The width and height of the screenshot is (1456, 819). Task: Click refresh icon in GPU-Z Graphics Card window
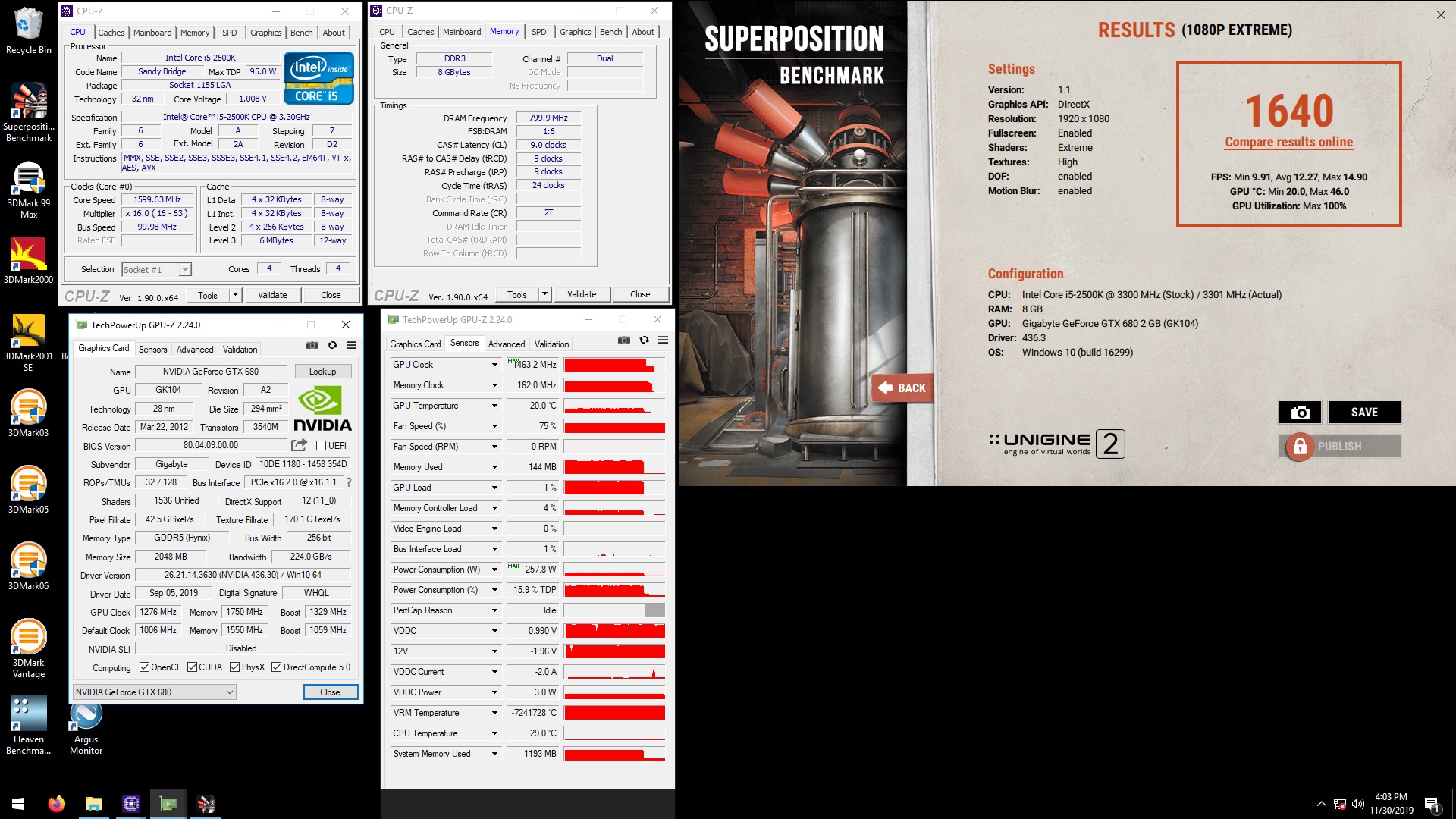coord(332,345)
